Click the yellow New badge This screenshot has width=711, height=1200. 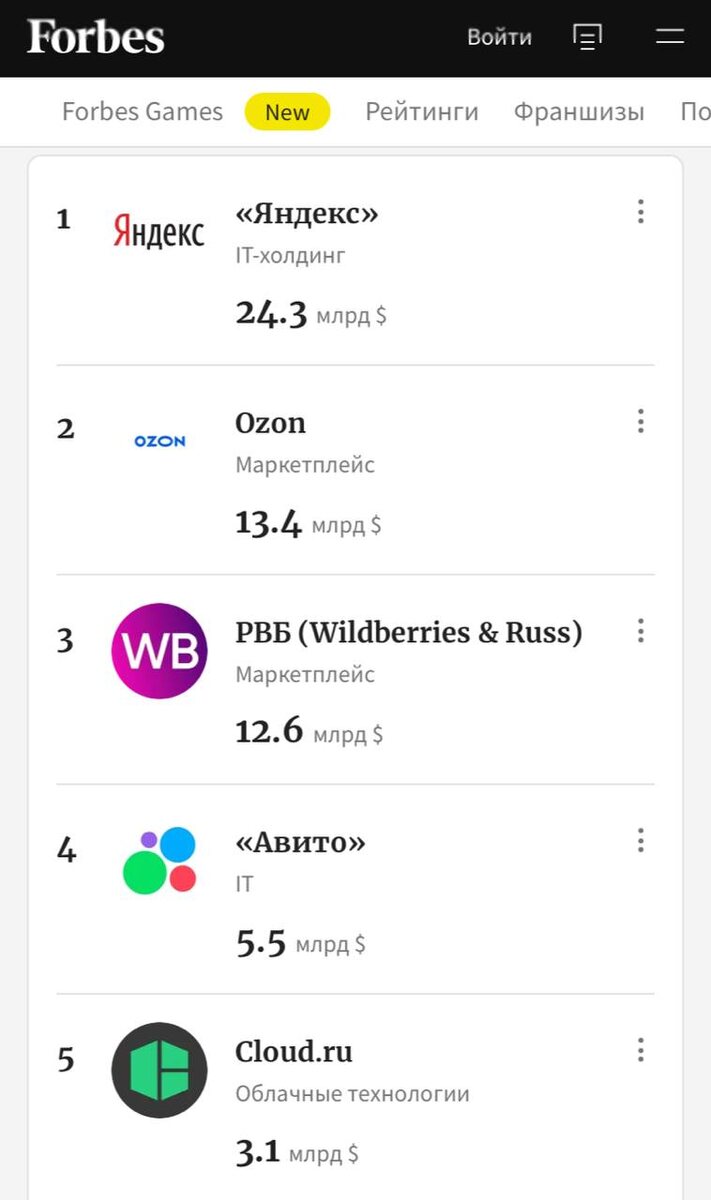287,113
